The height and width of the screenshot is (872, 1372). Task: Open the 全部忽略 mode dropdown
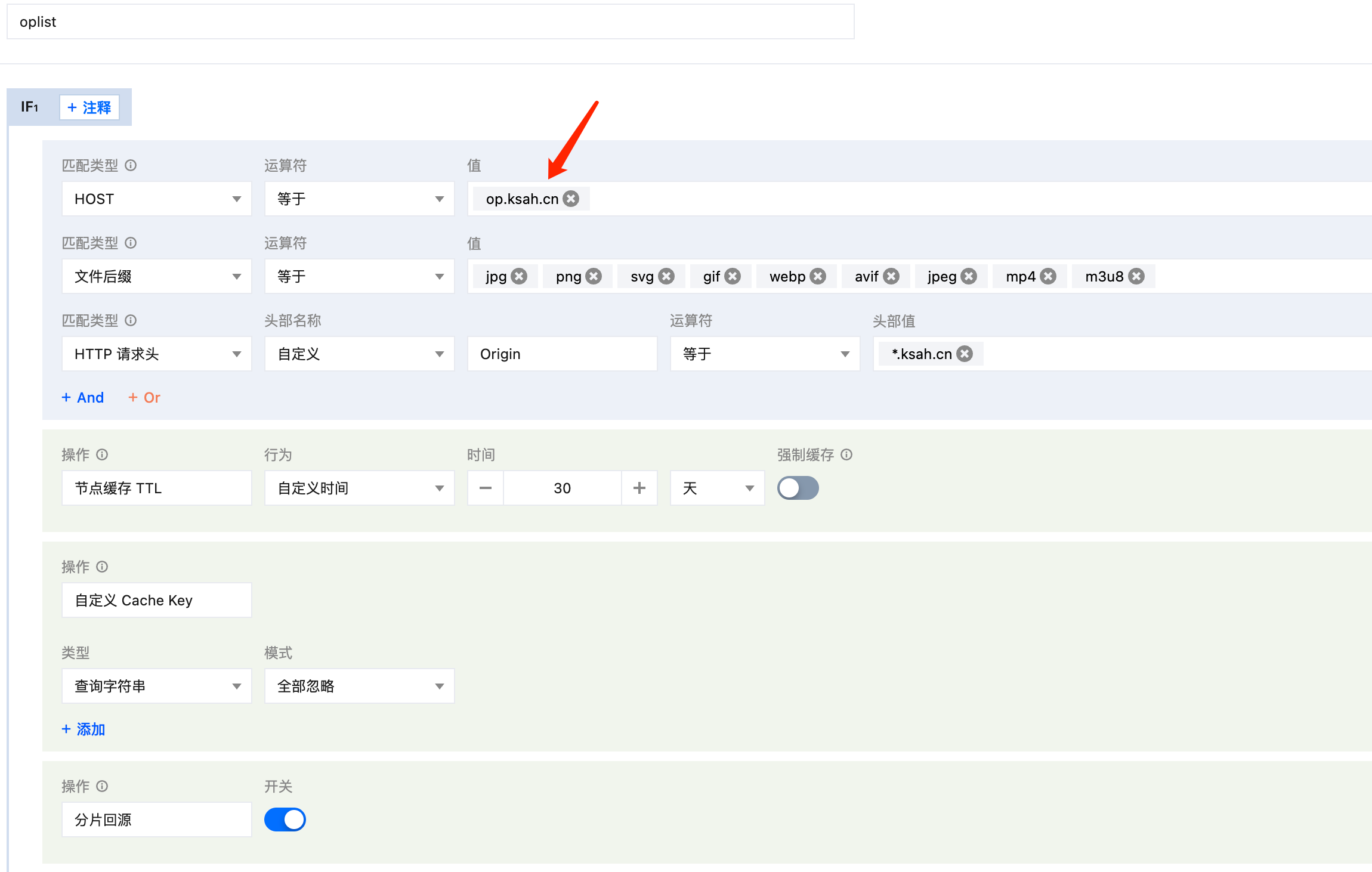[x=359, y=686]
